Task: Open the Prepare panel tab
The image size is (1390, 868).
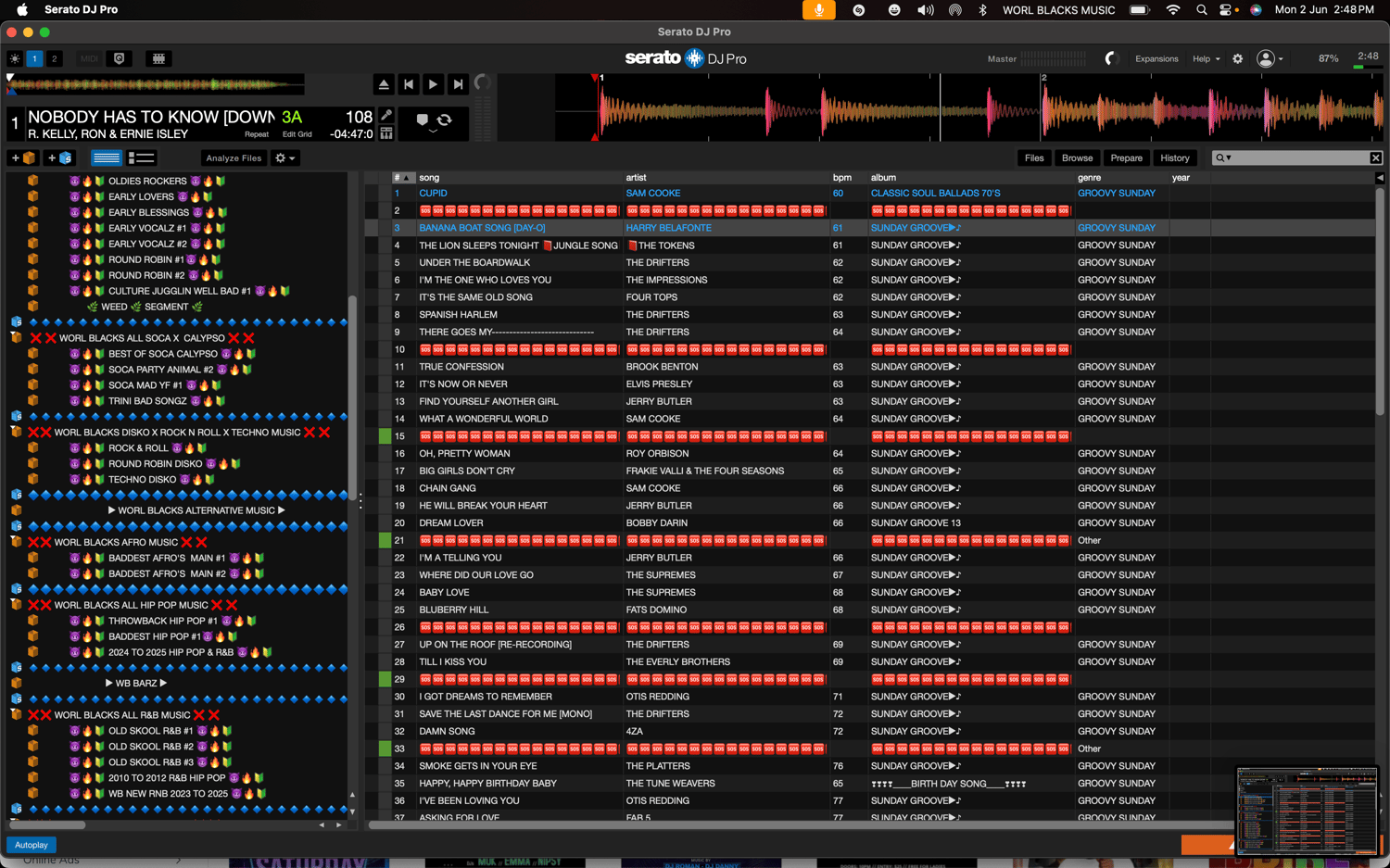Action: tap(1126, 158)
